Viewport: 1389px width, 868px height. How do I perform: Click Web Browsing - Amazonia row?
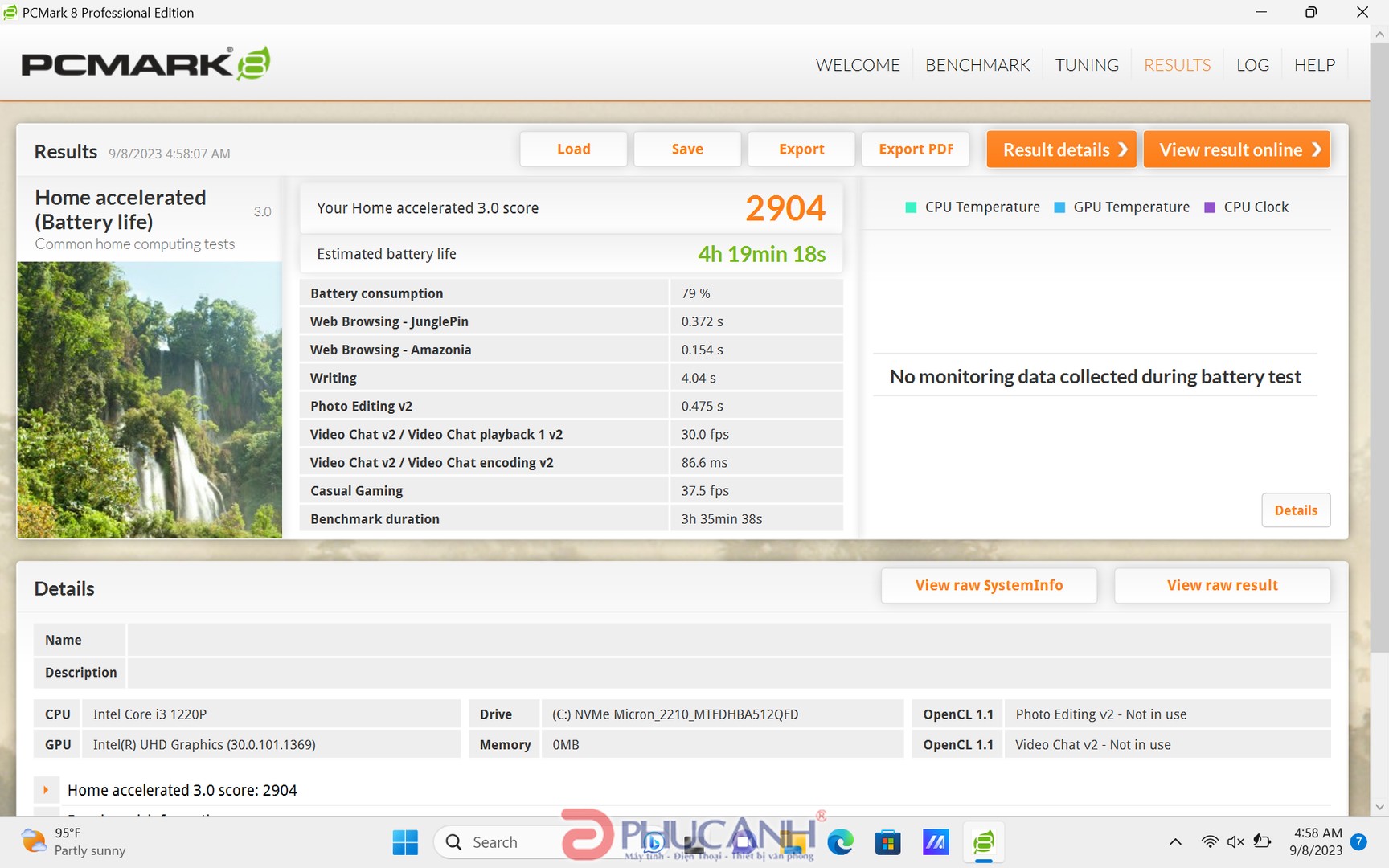click(572, 350)
